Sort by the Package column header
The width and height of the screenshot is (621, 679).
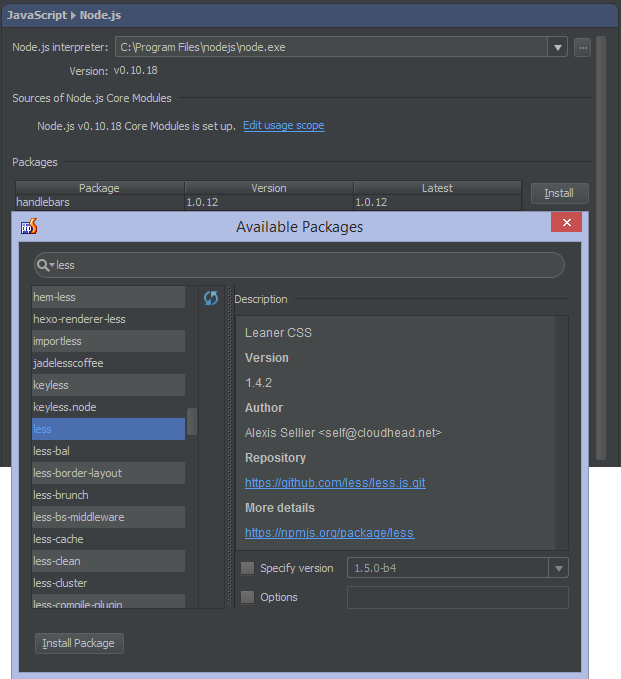click(100, 188)
